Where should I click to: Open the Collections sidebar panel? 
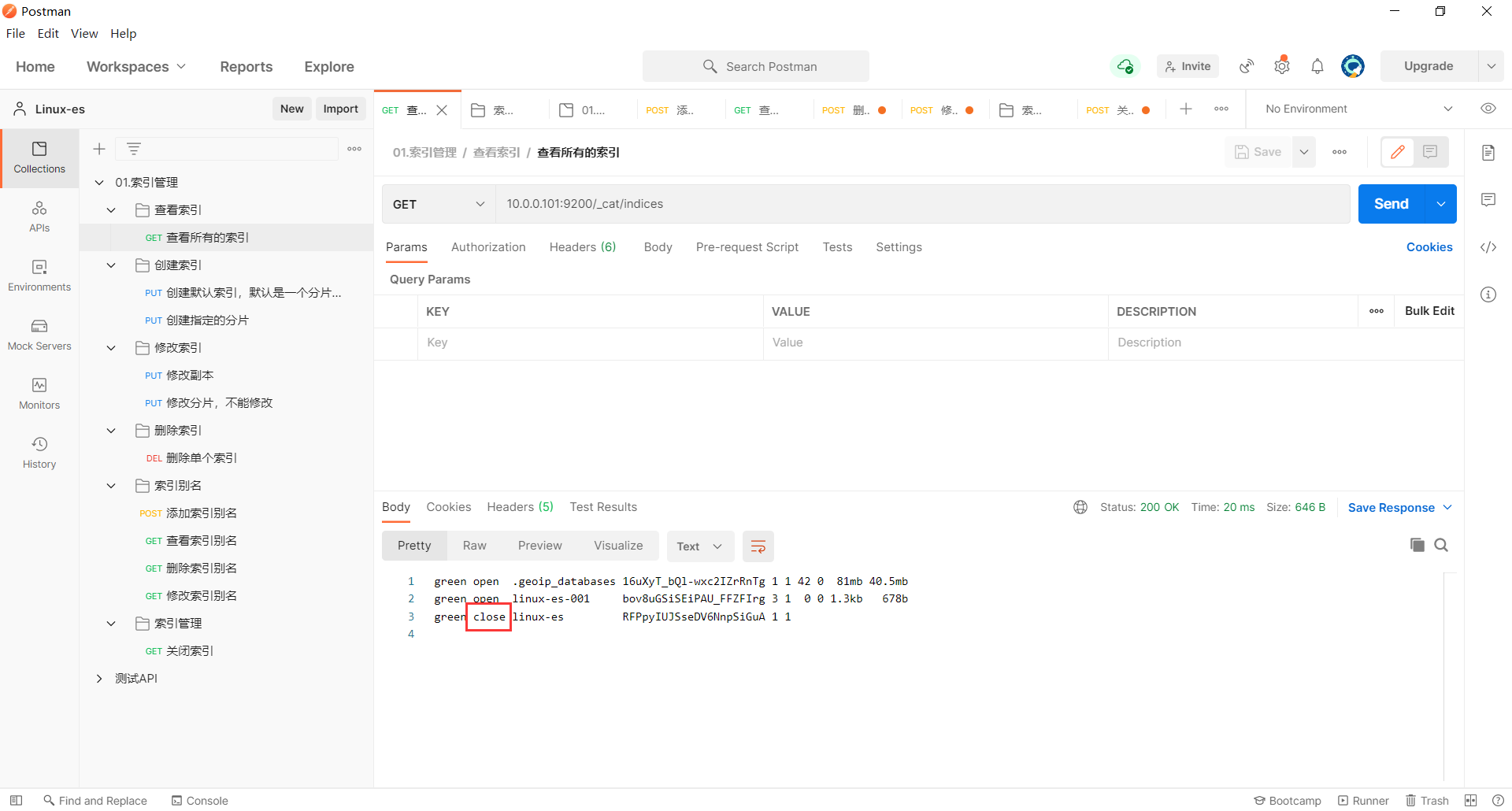(39, 157)
